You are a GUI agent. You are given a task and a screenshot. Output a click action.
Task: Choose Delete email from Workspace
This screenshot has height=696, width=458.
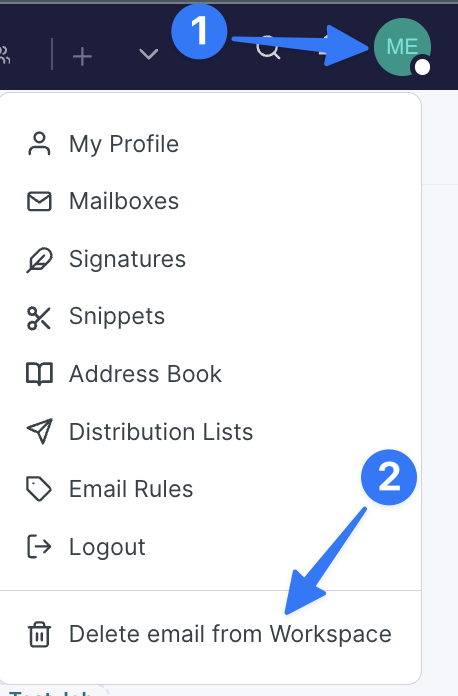coord(230,634)
